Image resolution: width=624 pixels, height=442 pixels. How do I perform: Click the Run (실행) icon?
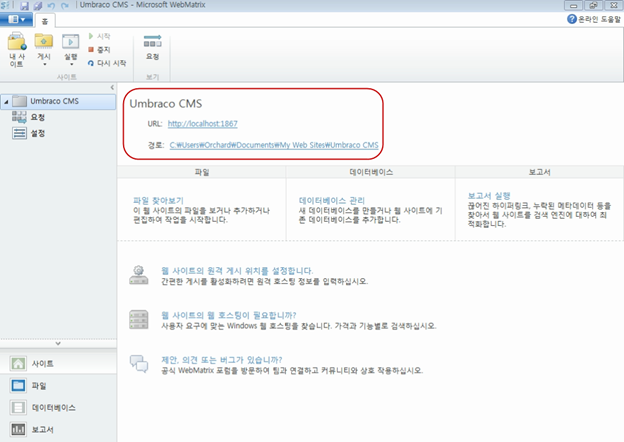pos(70,41)
